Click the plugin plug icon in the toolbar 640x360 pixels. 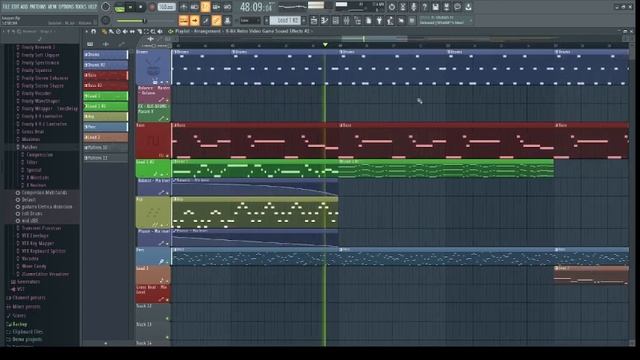point(379,20)
